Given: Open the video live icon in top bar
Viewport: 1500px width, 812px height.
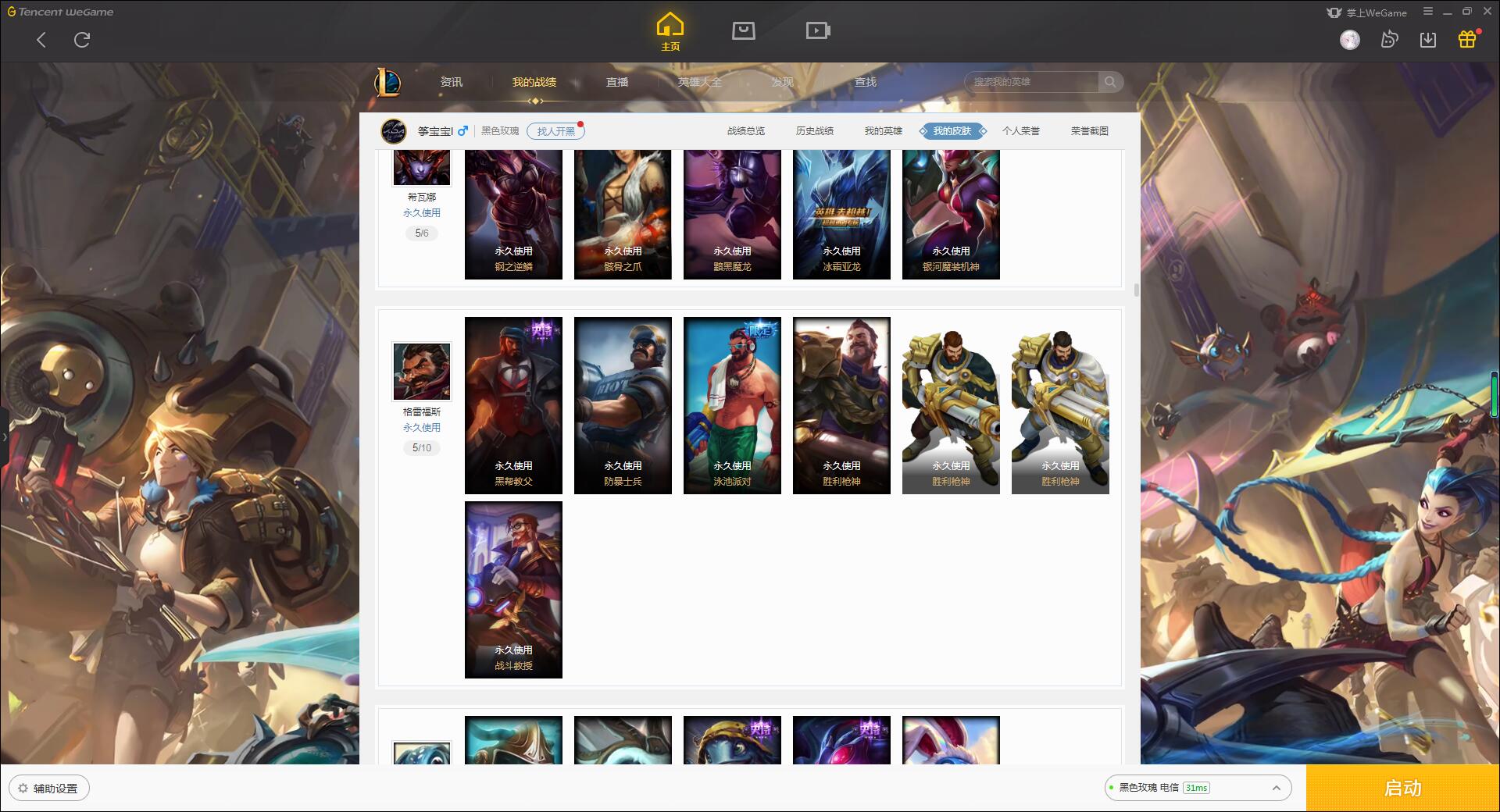Looking at the screenshot, I should point(818,30).
